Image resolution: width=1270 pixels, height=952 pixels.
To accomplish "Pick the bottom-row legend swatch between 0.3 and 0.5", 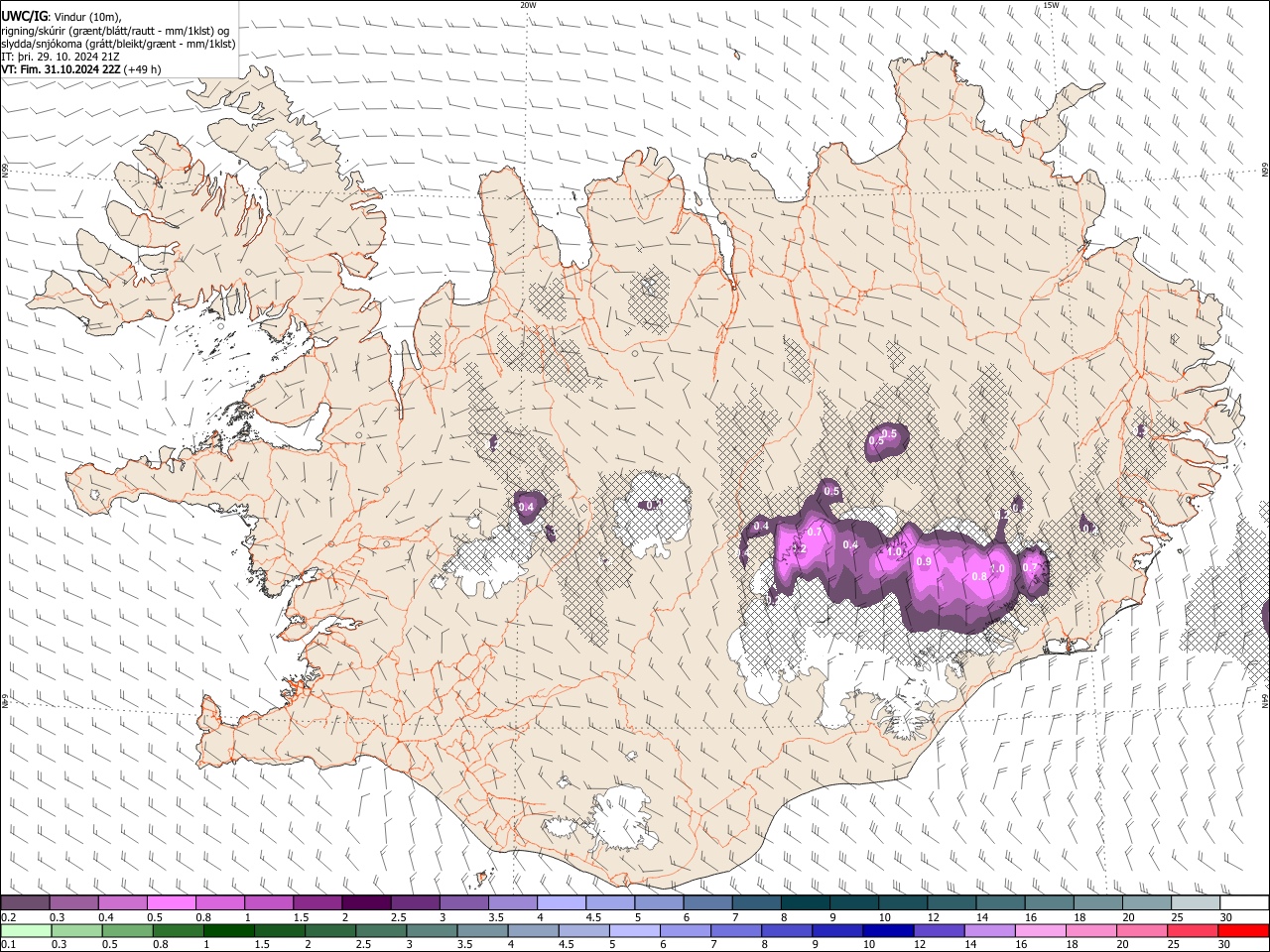I will (x=76, y=930).
